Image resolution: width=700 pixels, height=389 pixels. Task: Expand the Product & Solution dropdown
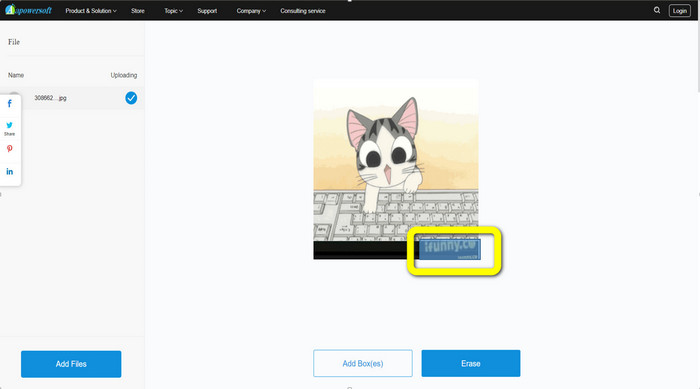(x=91, y=11)
